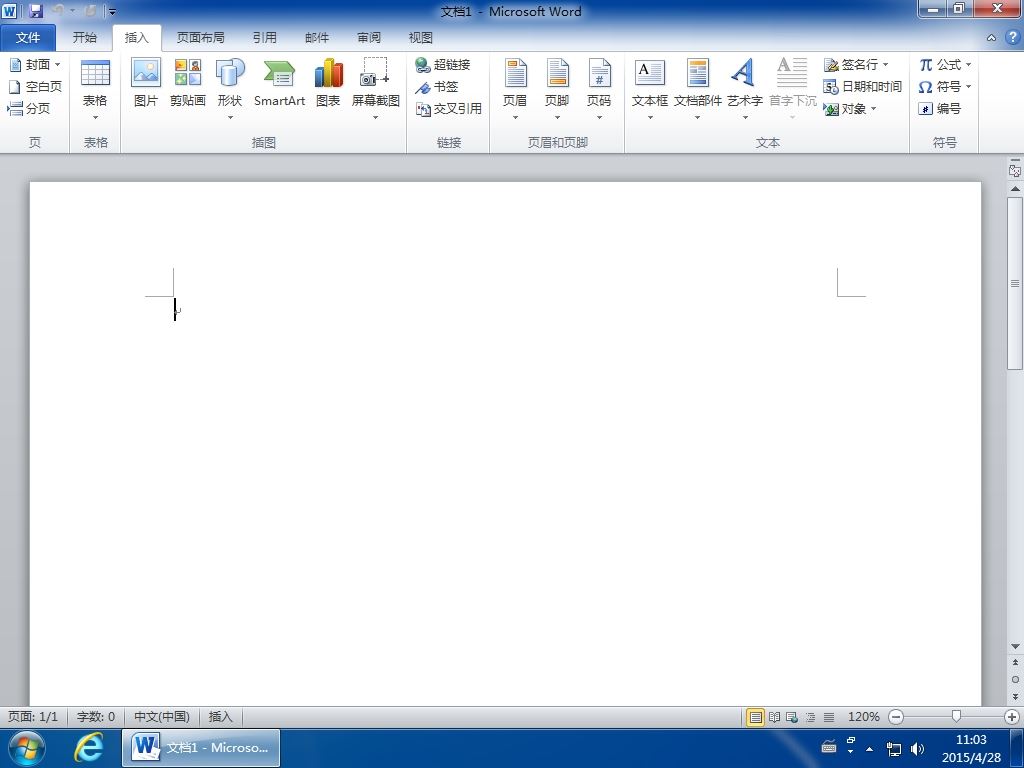The height and width of the screenshot is (768, 1024).
Task: Click the vertical scrollbar thumb
Action: pos(1015,283)
